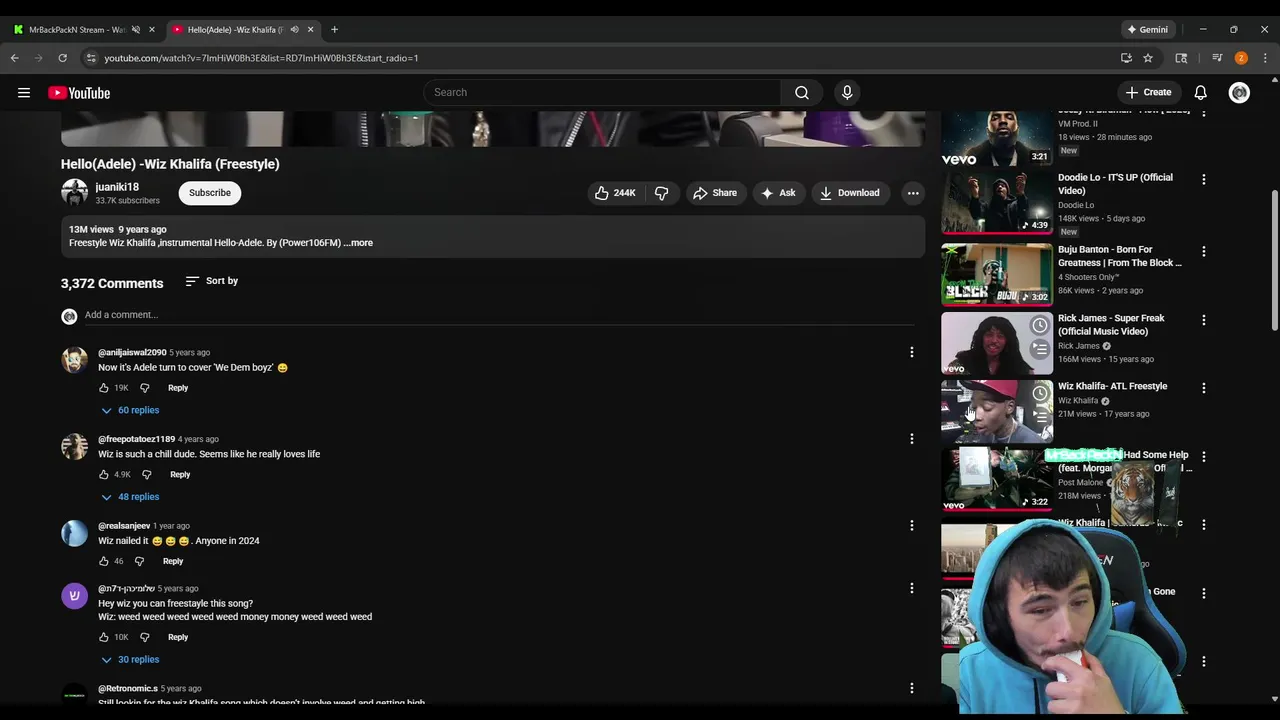Add ATL Freestyle to queue
Image resolution: width=1280 pixels, height=720 pixels.
click(1040, 416)
